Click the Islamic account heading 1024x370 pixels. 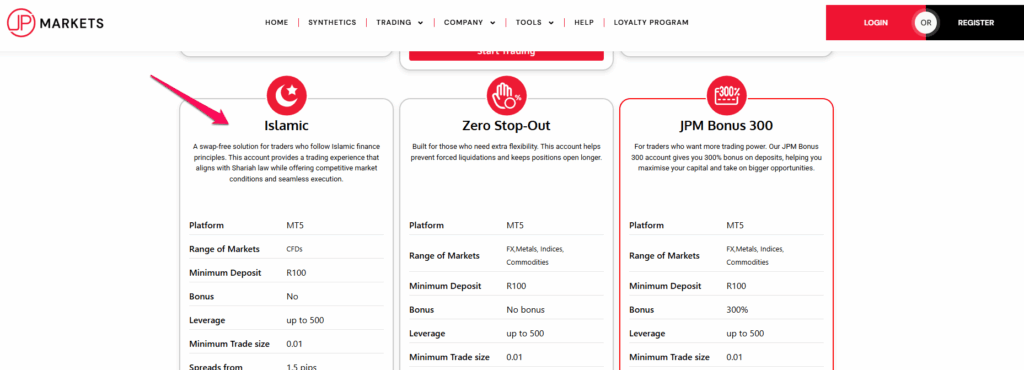click(x=286, y=126)
